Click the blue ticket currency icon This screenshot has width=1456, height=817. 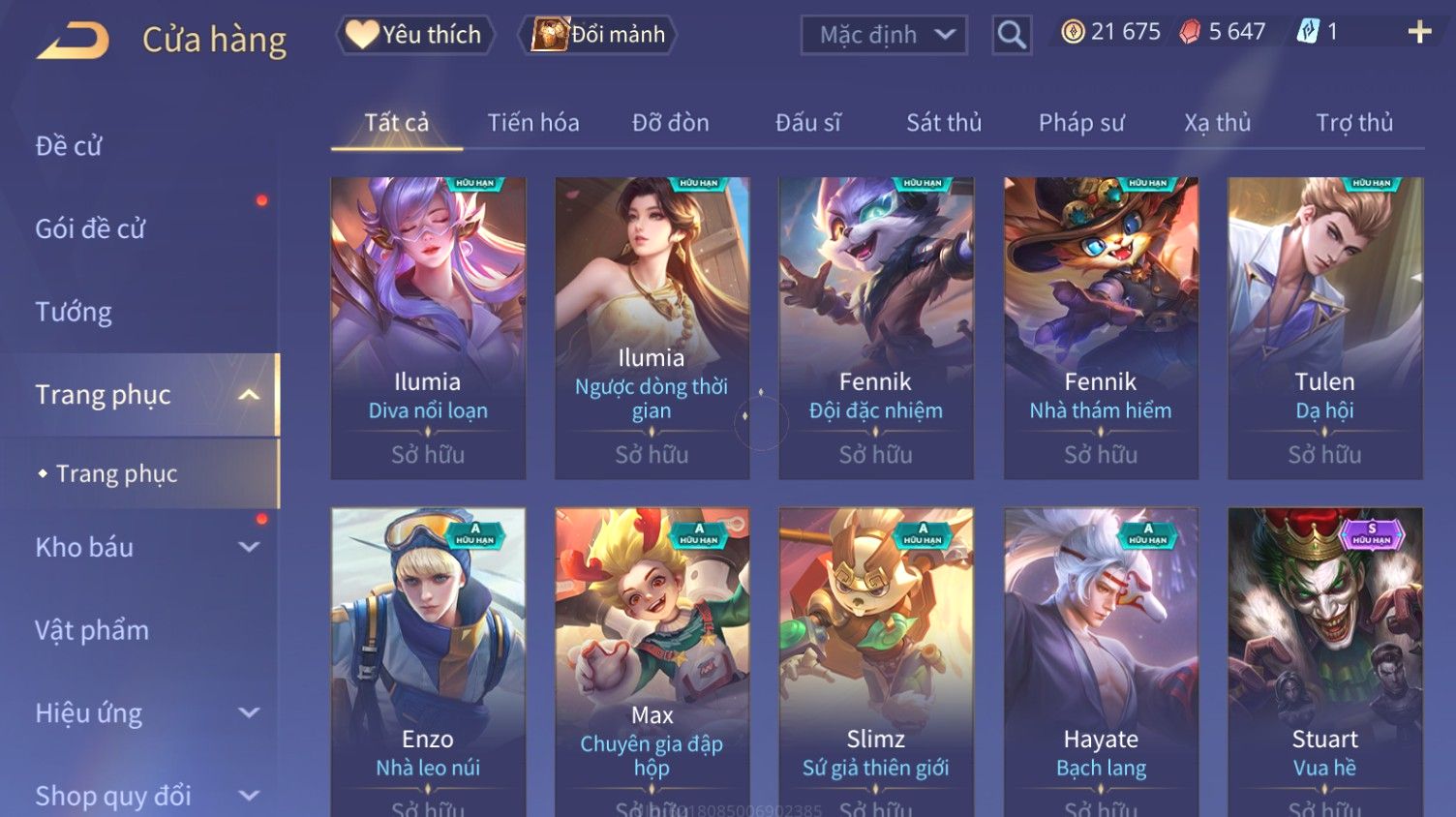[x=1307, y=32]
